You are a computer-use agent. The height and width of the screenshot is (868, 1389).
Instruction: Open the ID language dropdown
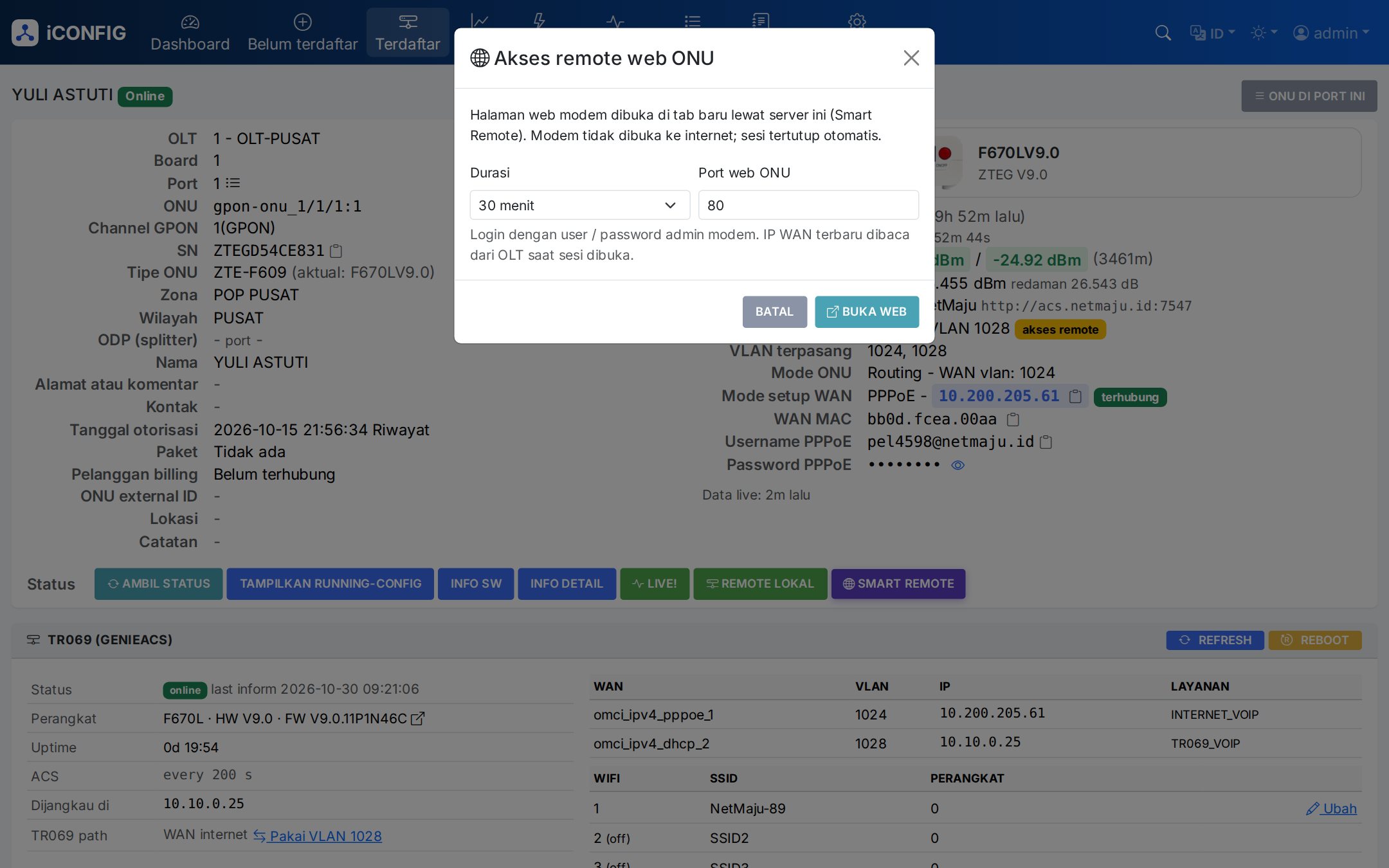(x=1213, y=33)
